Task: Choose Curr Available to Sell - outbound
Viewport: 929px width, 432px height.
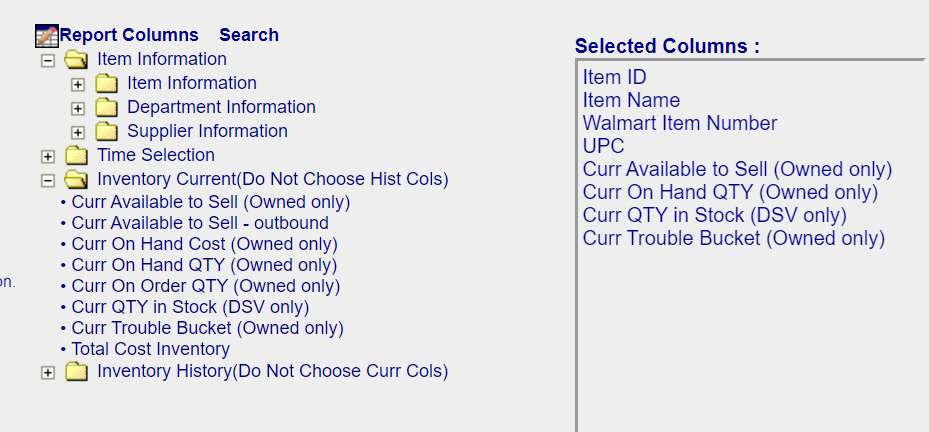Action: [x=200, y=223]
